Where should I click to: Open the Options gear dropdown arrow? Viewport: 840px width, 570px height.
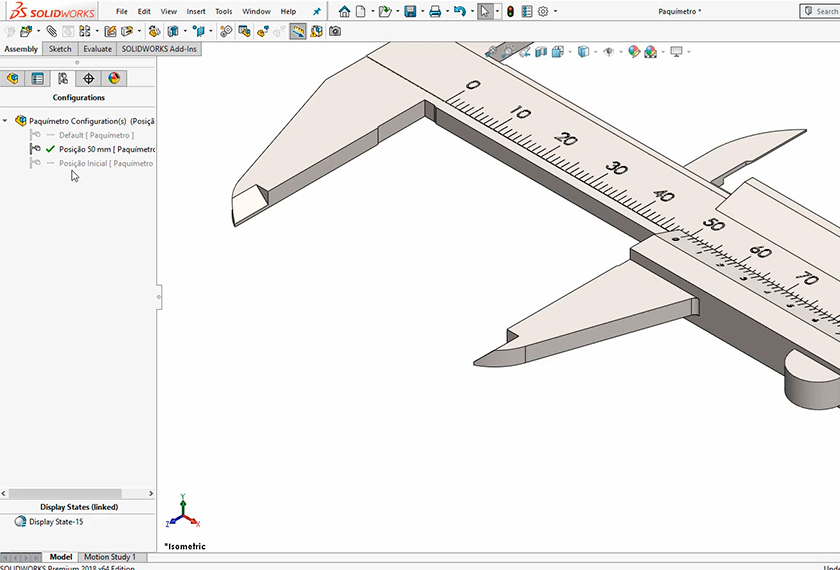pyautogui.click(x=556, y=12)
